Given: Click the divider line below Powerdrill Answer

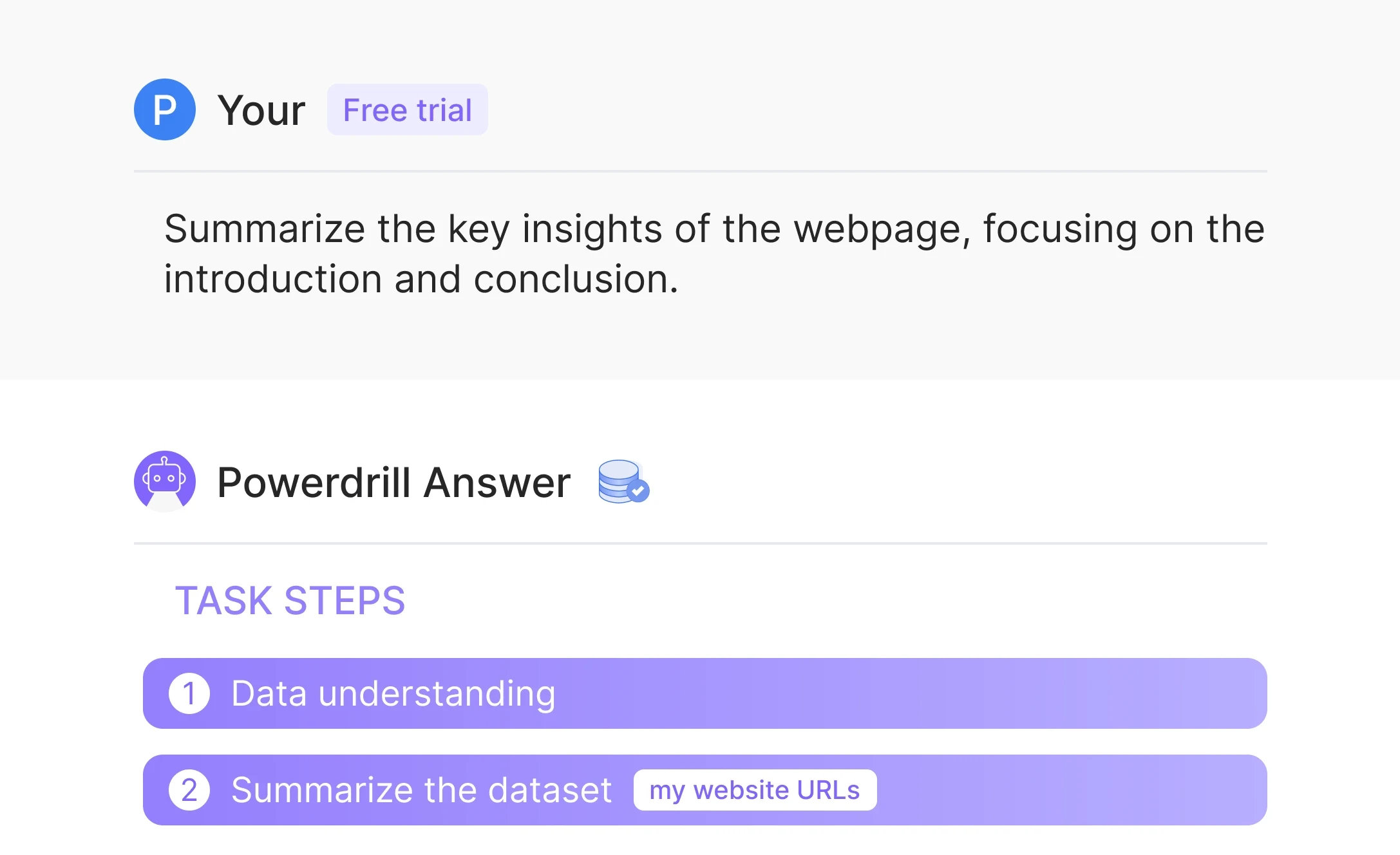Looking at the screenshot, I should tap(700, 543).
